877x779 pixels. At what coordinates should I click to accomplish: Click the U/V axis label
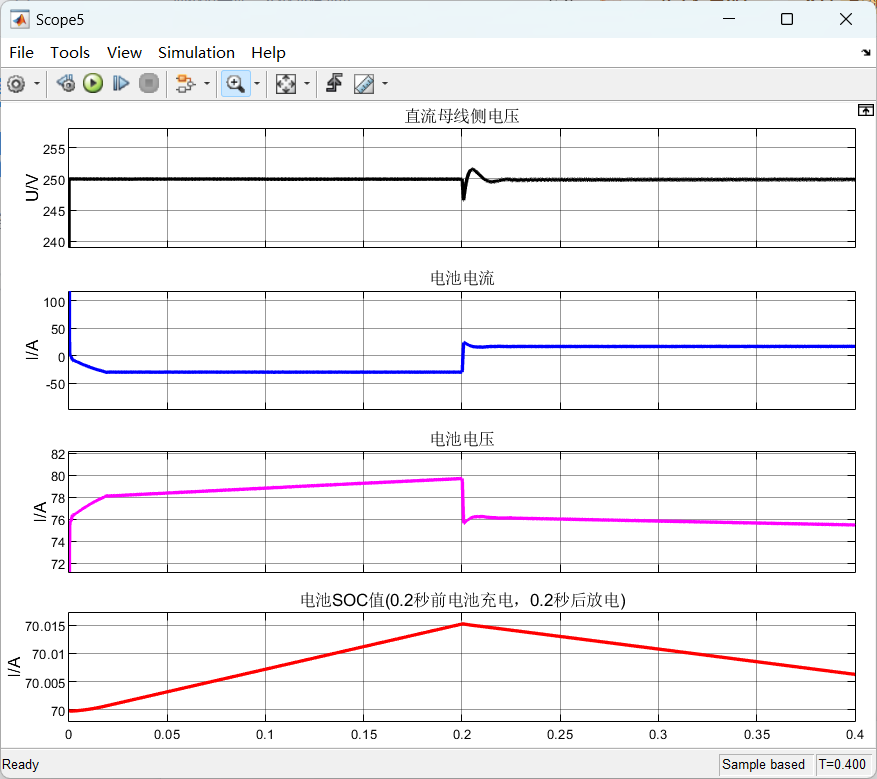click(x=32, y=187)
